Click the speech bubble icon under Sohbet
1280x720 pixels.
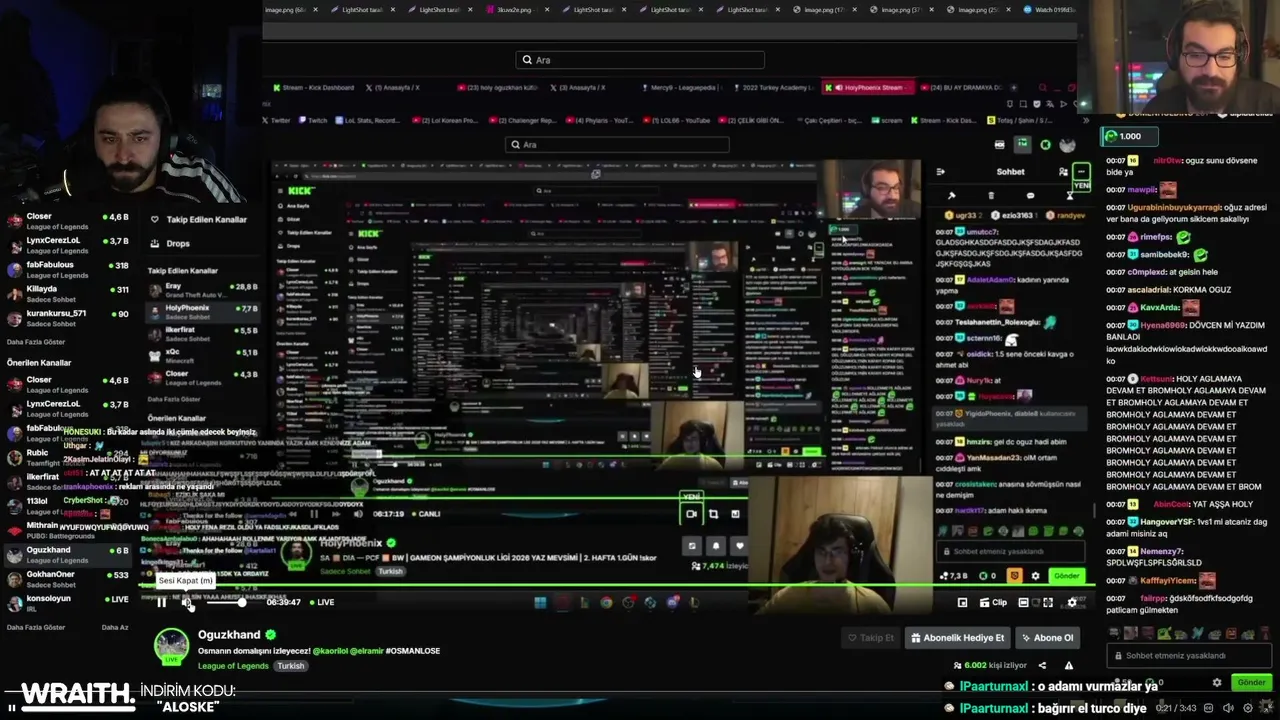click(x=1030, y=196)
